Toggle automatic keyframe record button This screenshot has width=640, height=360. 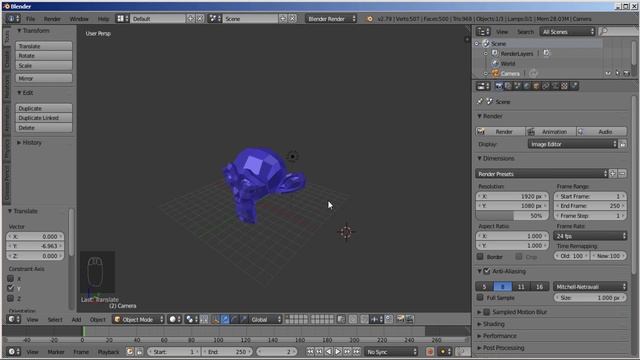click(x=430, y=351)
